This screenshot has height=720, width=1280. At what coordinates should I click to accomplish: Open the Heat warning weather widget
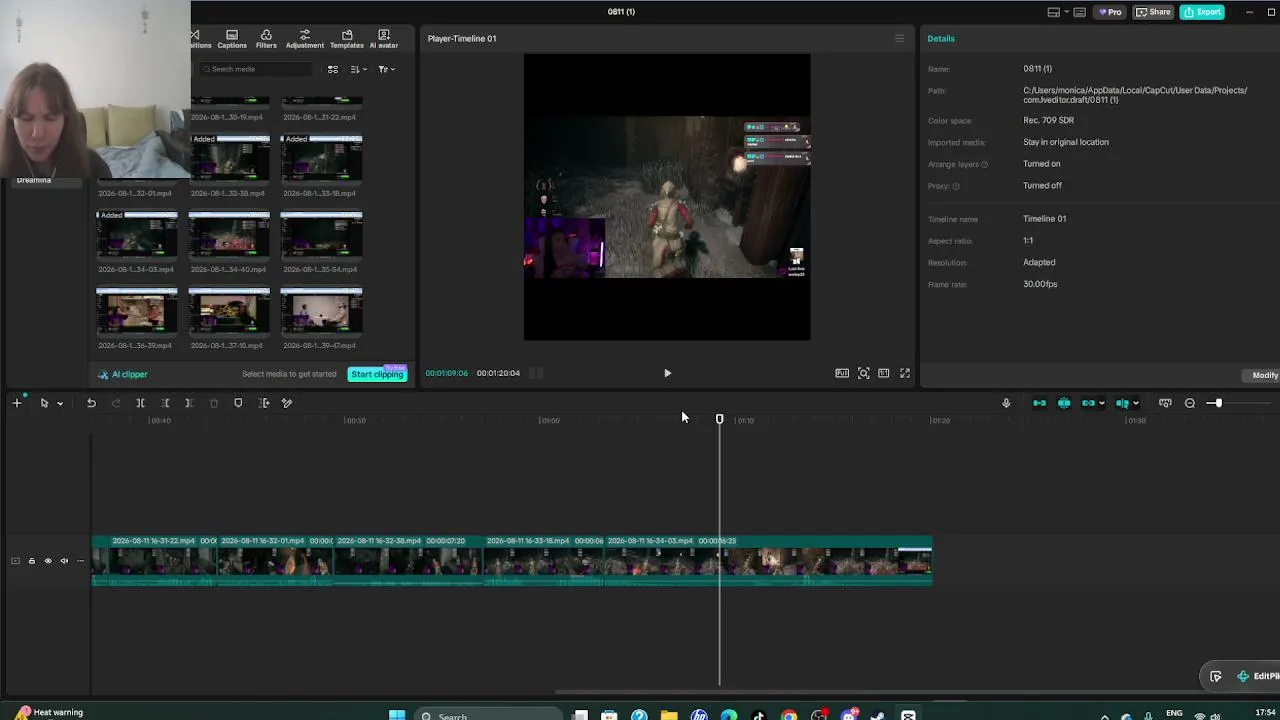49,713
